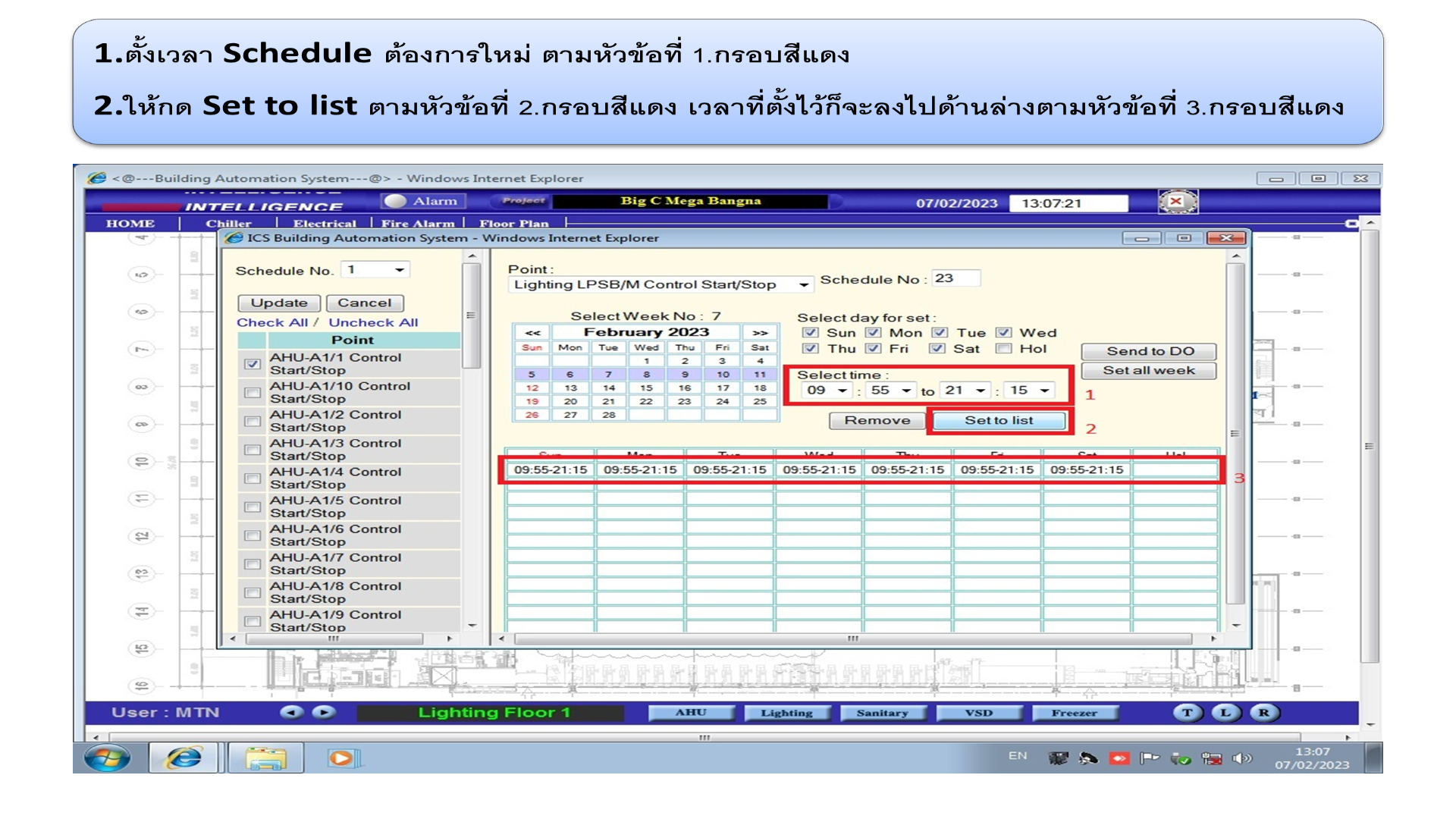
Task: Open the Schedule No. dropdown
Action: [x=375, y=270]
